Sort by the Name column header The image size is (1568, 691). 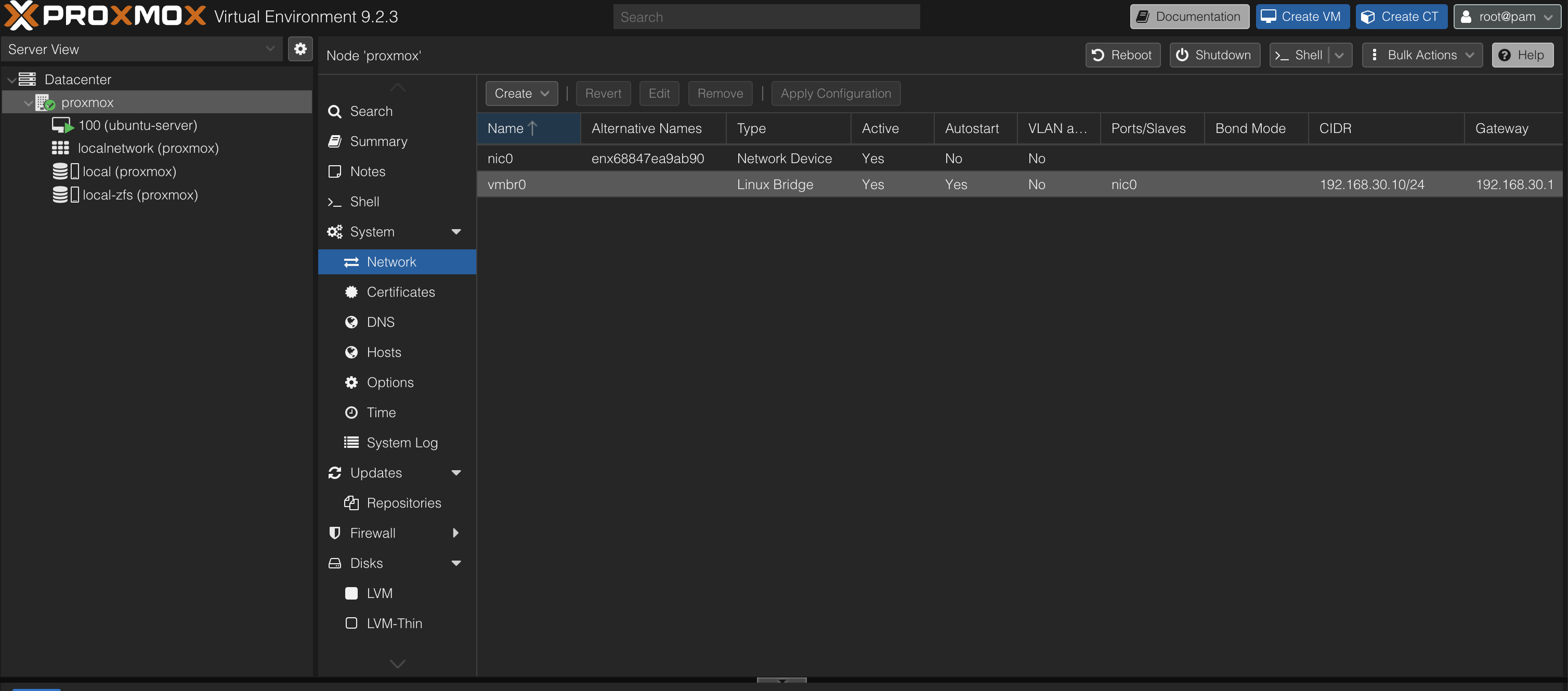coord(528,128)
